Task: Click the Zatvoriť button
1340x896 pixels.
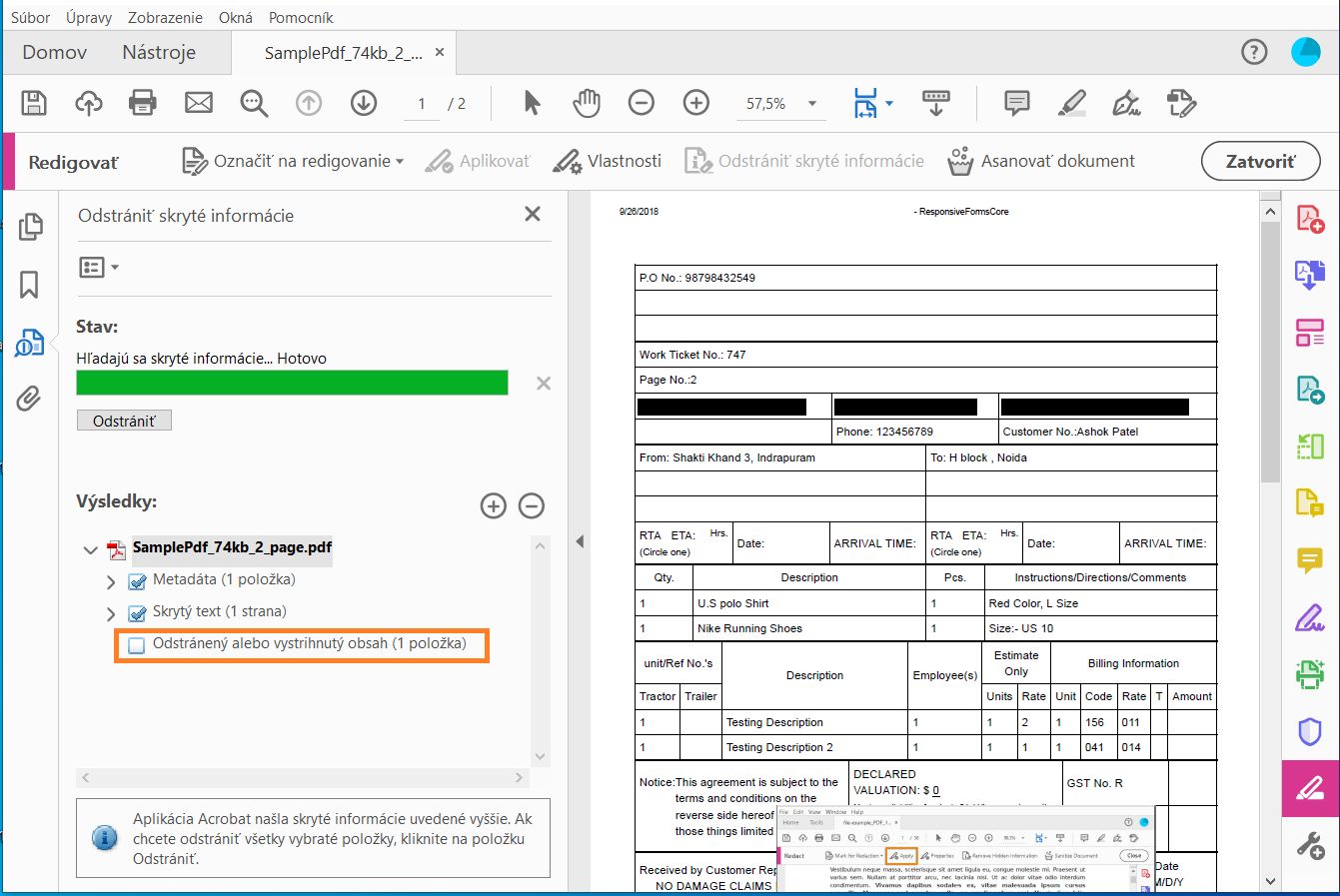Action: coord(1259,161)
